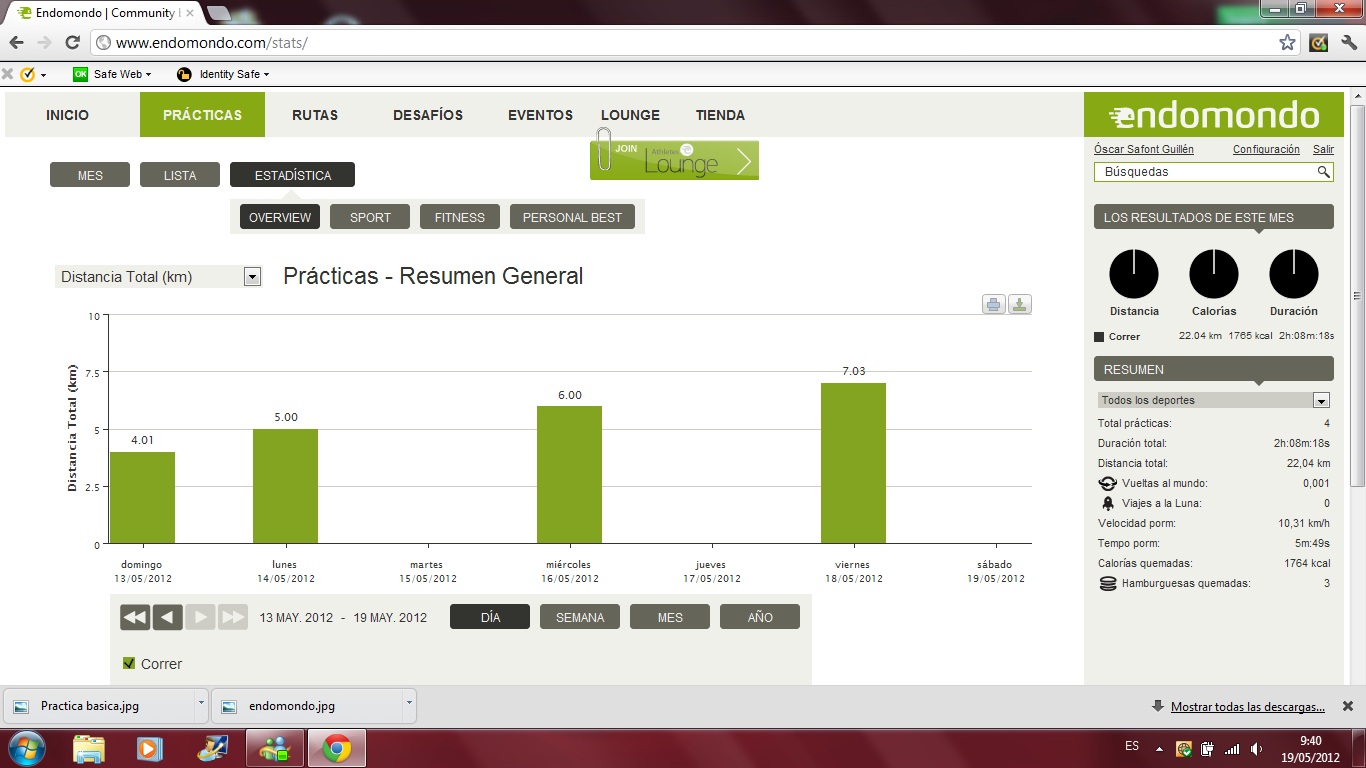Viewport: 1366px width, 768px height.
Task: Go to INICIO tab
Action: tap(67, 115)
